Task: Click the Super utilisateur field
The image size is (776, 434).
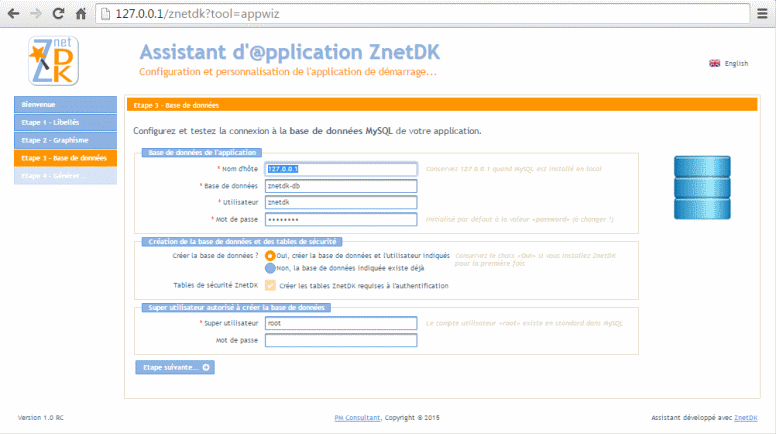Action: (x=341, y=323)
